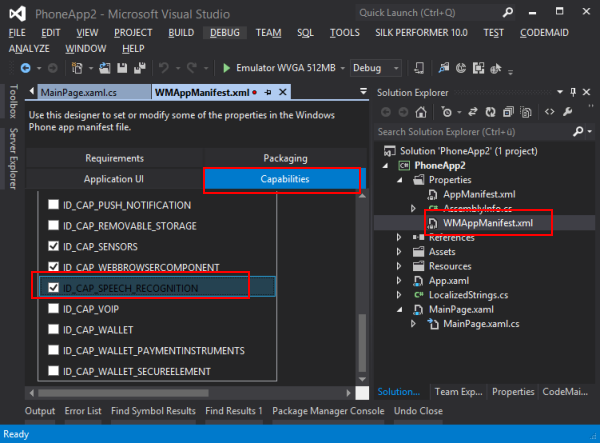This screenshot has width=600, height=443.
Task: Toggle ID_CAP_SPEECH_RECOGNITION checkbox
Action: pos(54,287)
